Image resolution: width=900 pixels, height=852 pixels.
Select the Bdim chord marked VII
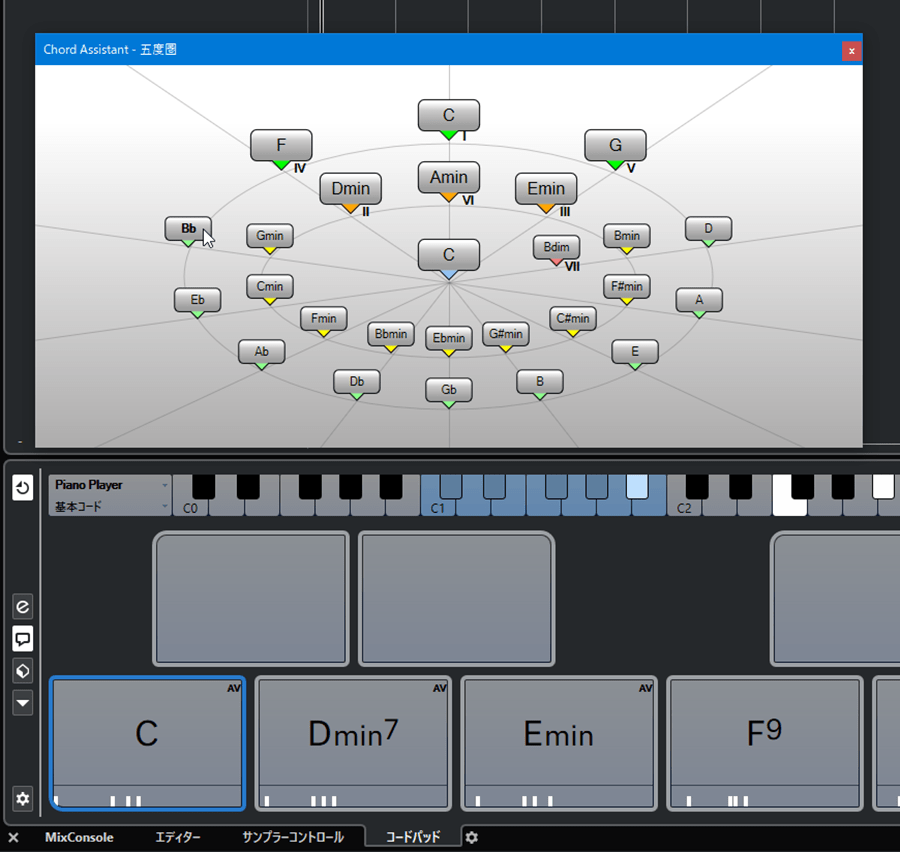click(556, 247)
